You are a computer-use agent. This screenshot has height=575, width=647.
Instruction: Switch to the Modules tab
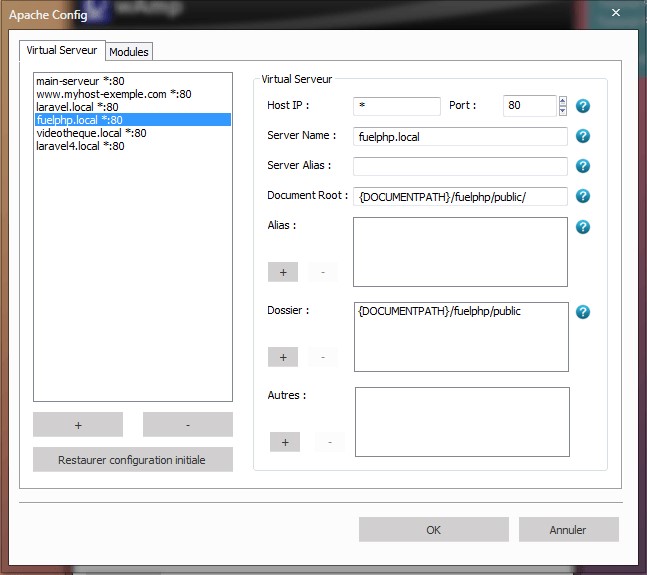129,52
